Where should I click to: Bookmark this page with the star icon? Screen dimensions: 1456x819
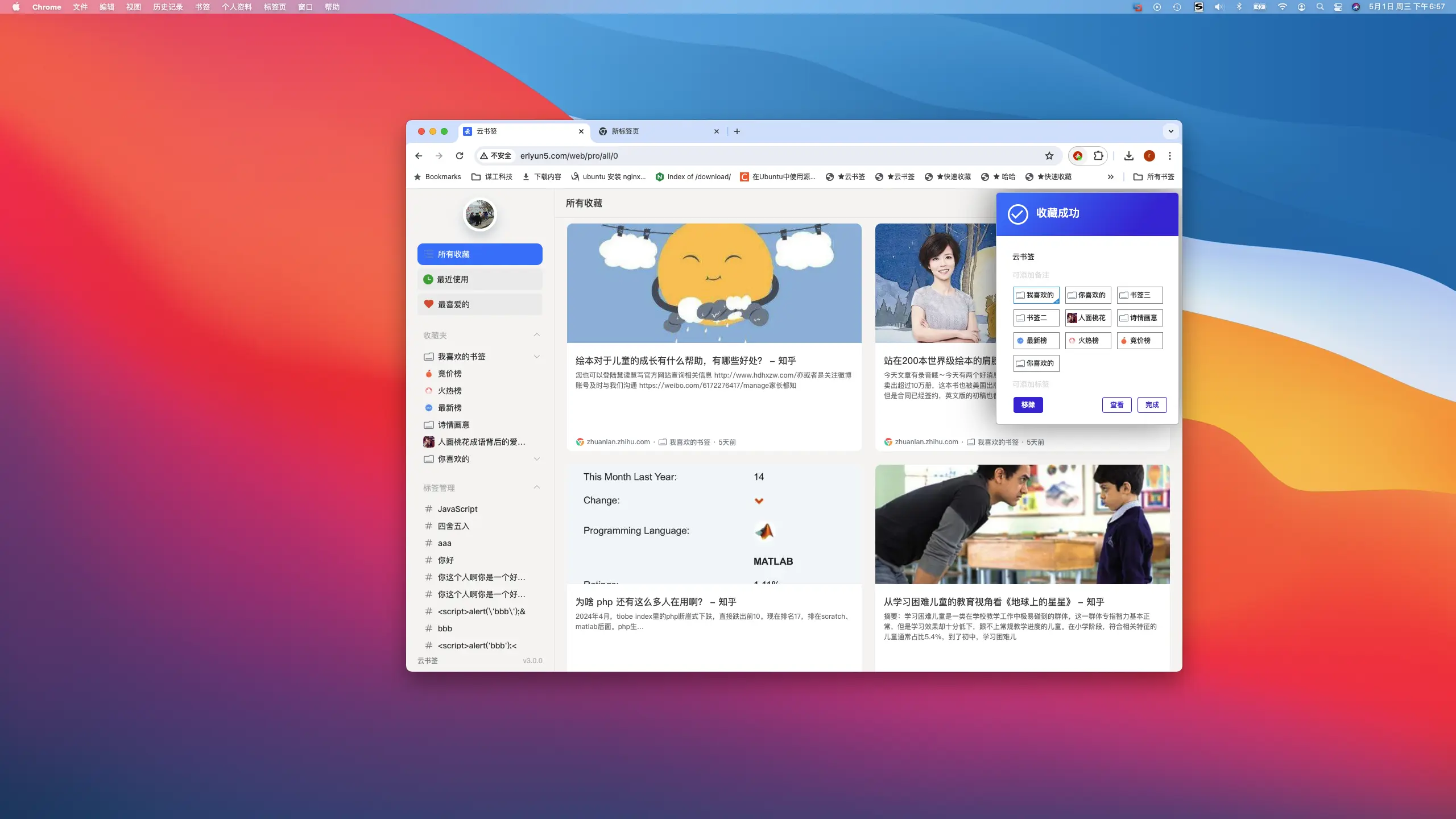1049,156
